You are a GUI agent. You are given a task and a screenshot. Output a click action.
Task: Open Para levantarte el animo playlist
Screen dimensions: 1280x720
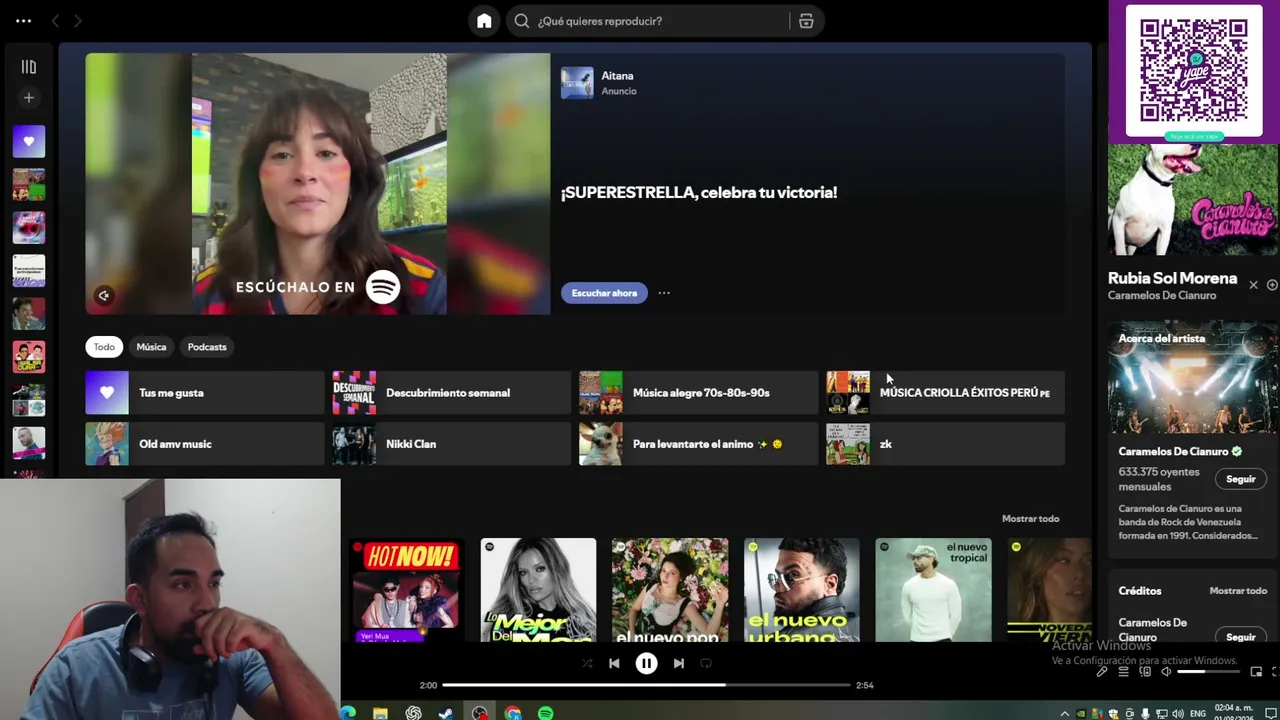point(698,444)
